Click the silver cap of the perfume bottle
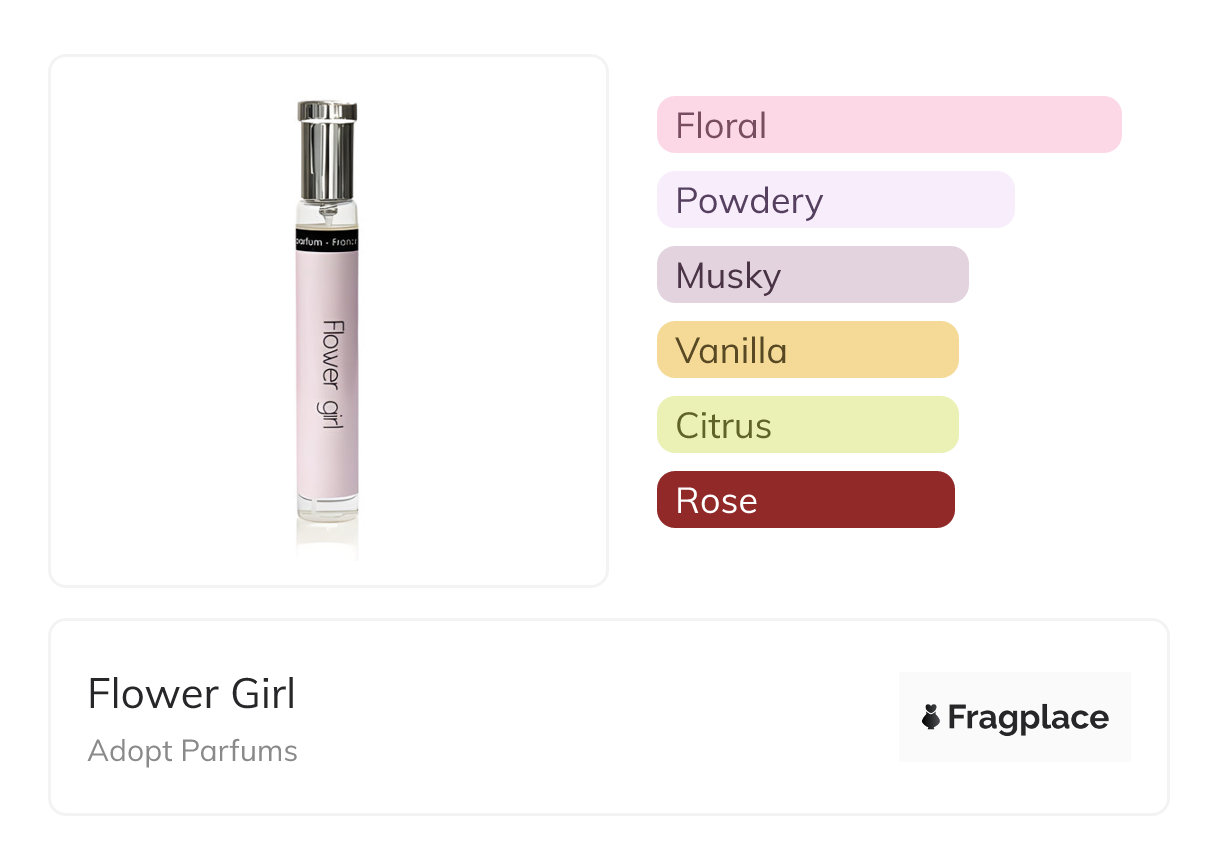The image size is (1218, 864). click(x=327, y=150)
